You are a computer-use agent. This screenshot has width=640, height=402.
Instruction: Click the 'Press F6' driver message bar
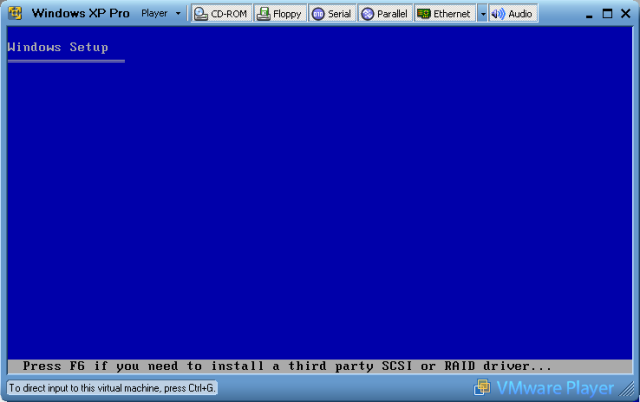(320, 366)
